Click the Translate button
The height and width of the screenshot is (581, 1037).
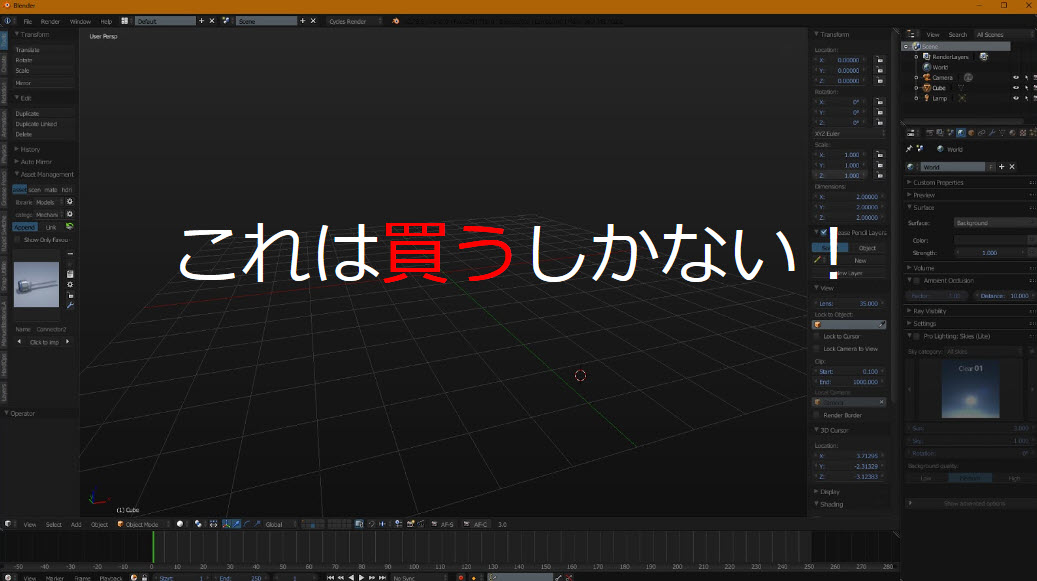tap(44, 50)
